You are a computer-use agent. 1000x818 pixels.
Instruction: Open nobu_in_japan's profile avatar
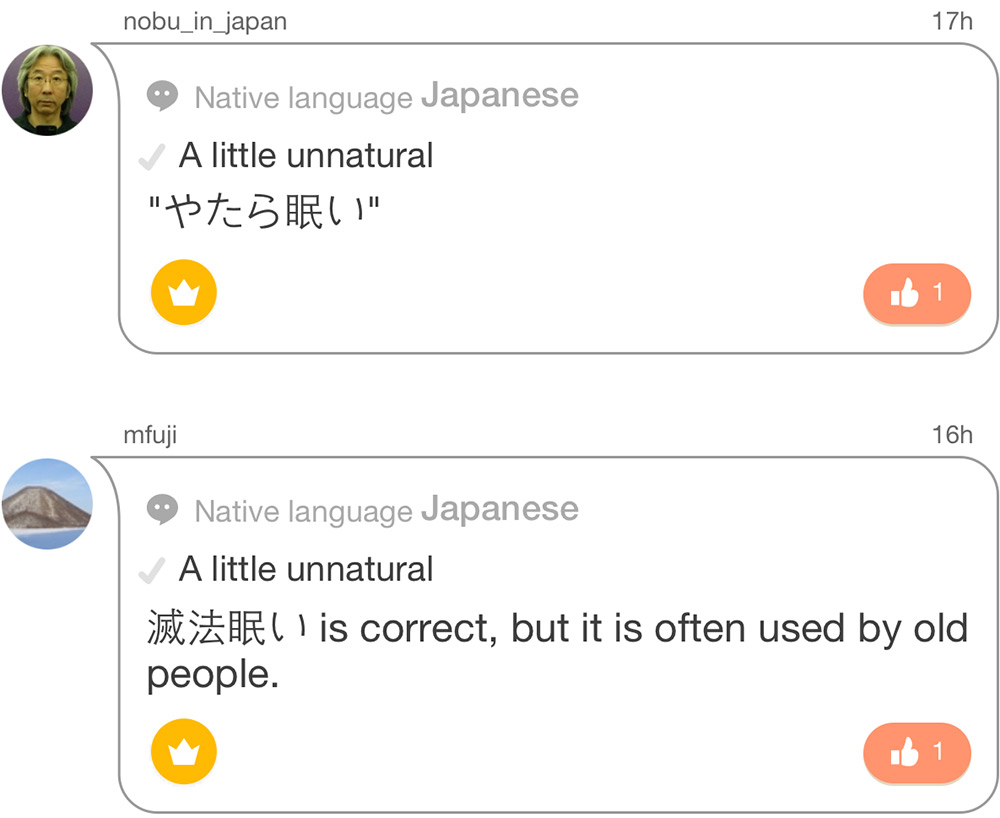[x=47, y=90]
